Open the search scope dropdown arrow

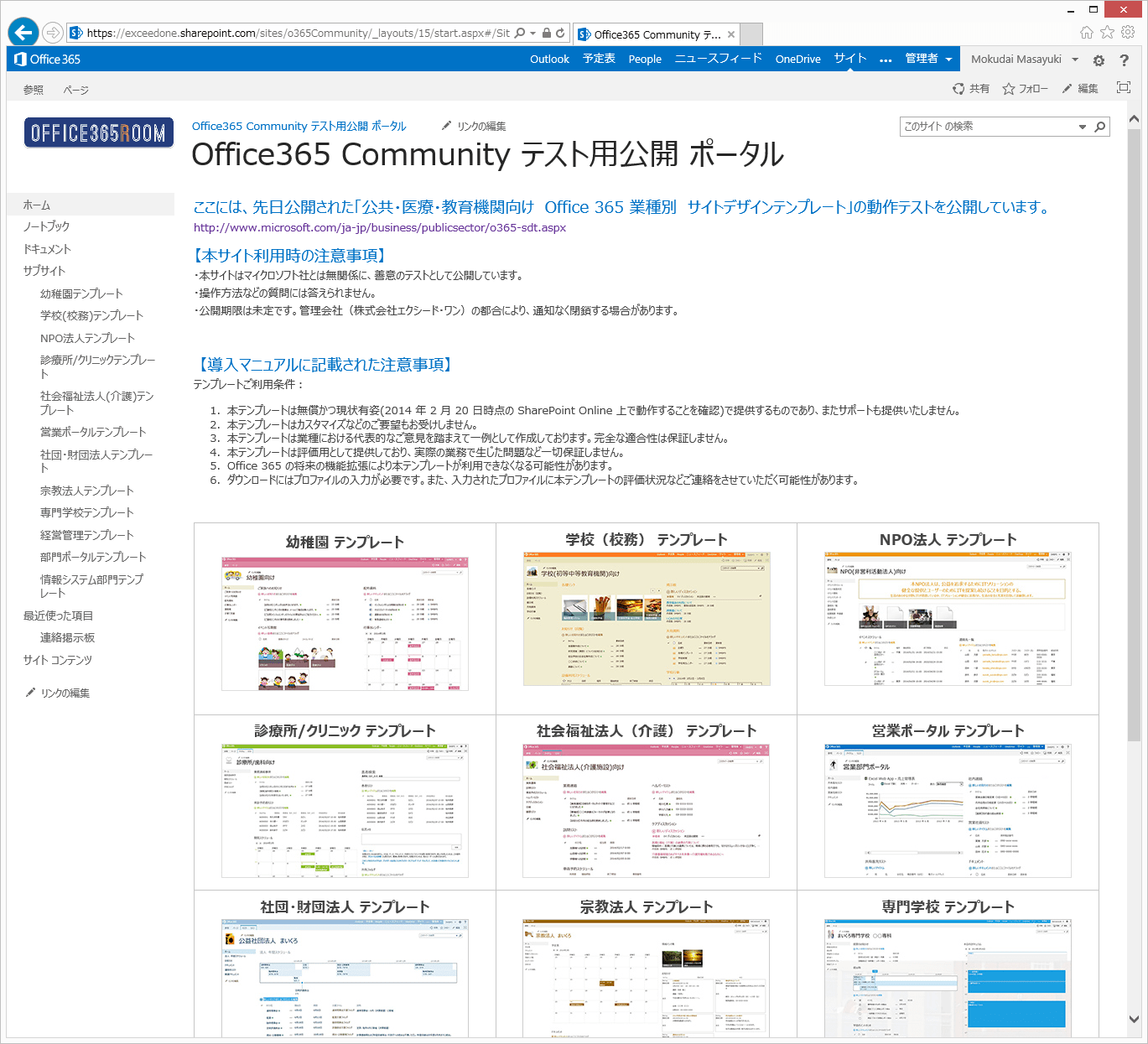tap(1083, 127)
